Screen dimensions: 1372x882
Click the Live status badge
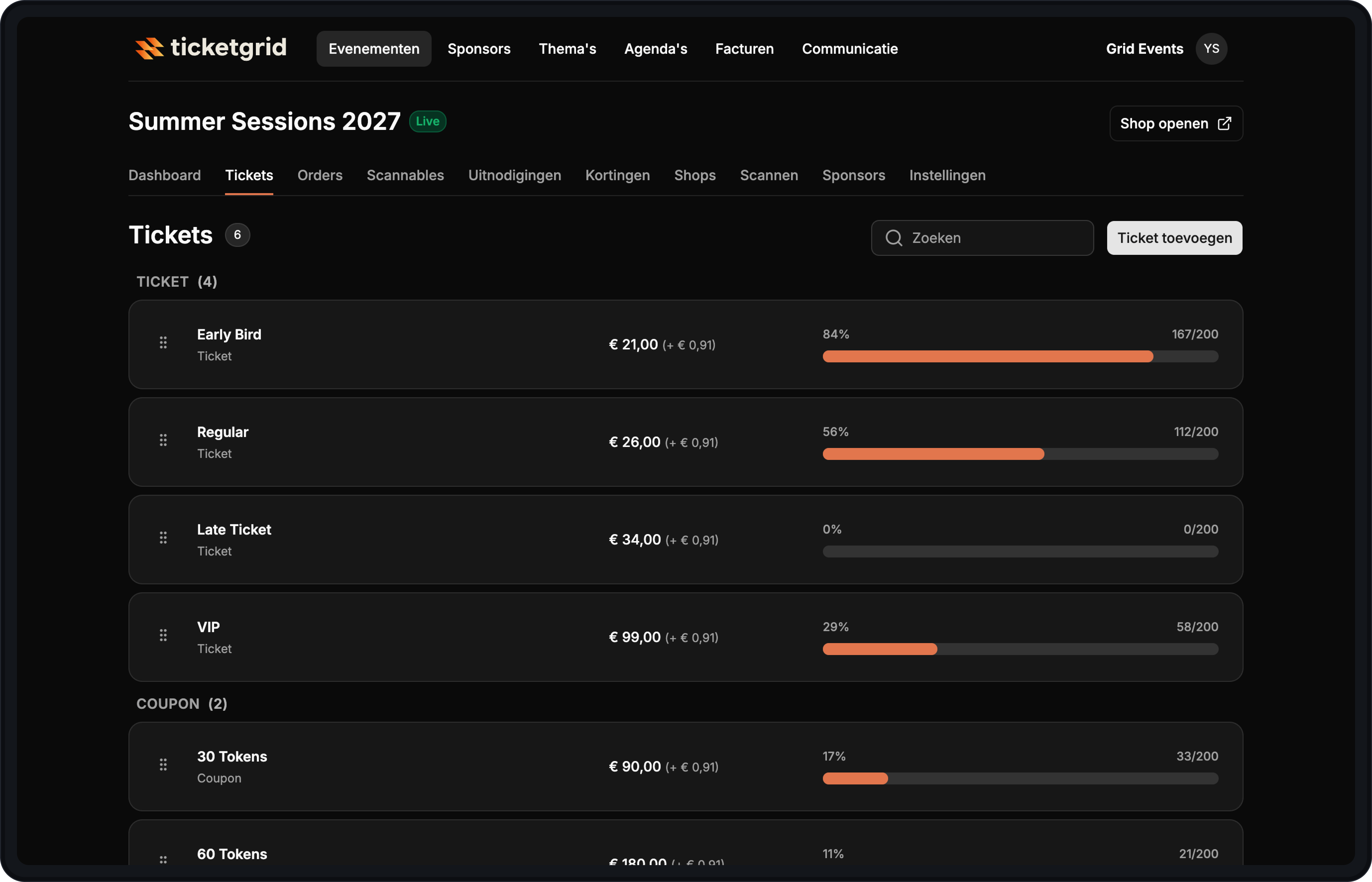428,121
